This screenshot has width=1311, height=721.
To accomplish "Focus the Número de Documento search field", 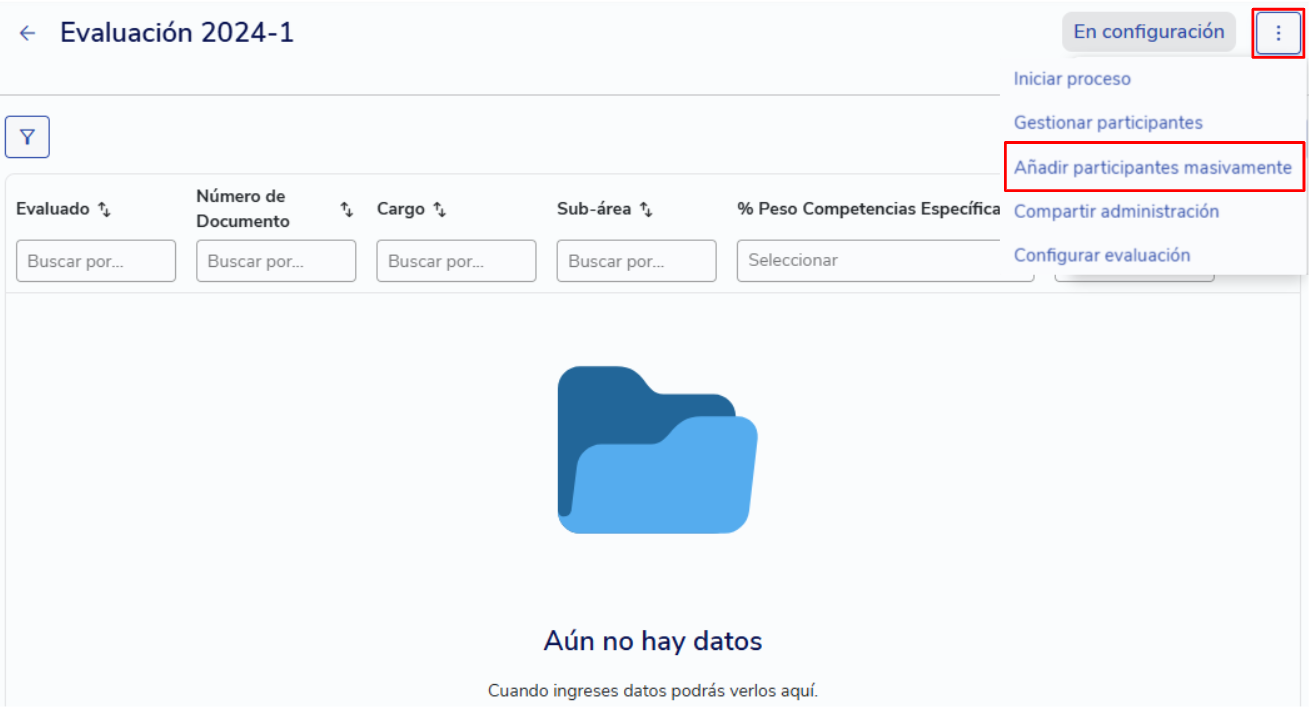I will click(276, 261).
